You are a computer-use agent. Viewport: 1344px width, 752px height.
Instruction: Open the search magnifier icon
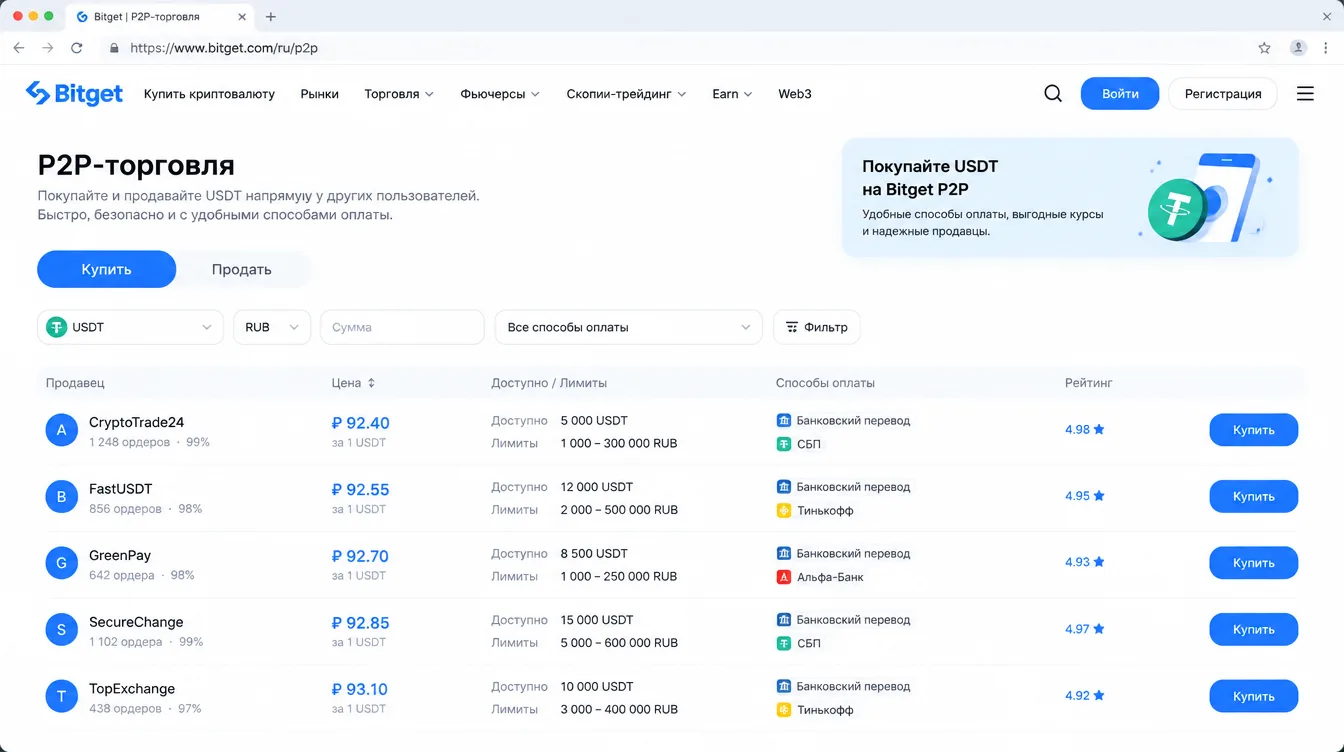(x=1053, y=94)
